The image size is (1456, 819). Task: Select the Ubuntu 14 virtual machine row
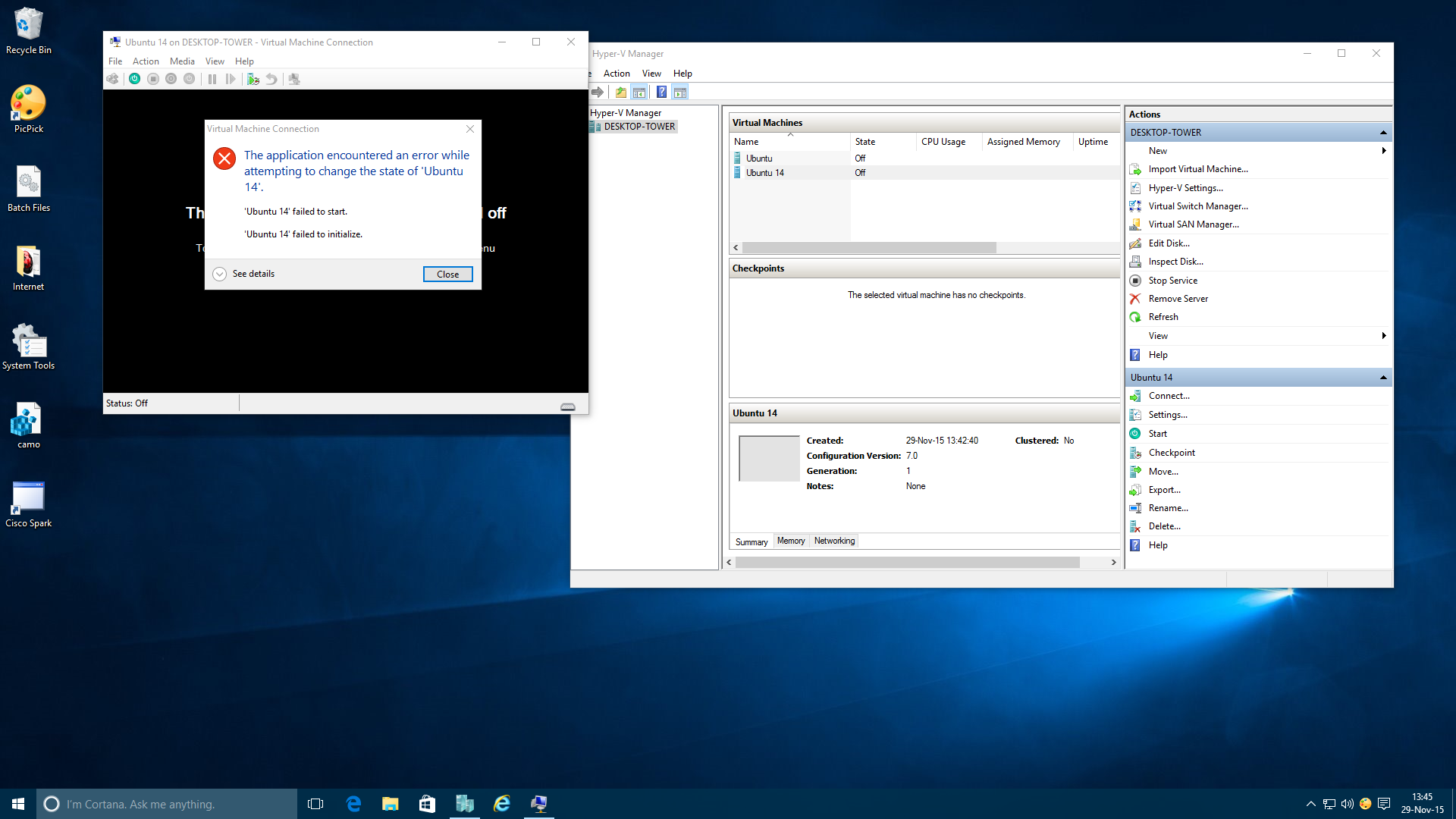coord(925,173)
